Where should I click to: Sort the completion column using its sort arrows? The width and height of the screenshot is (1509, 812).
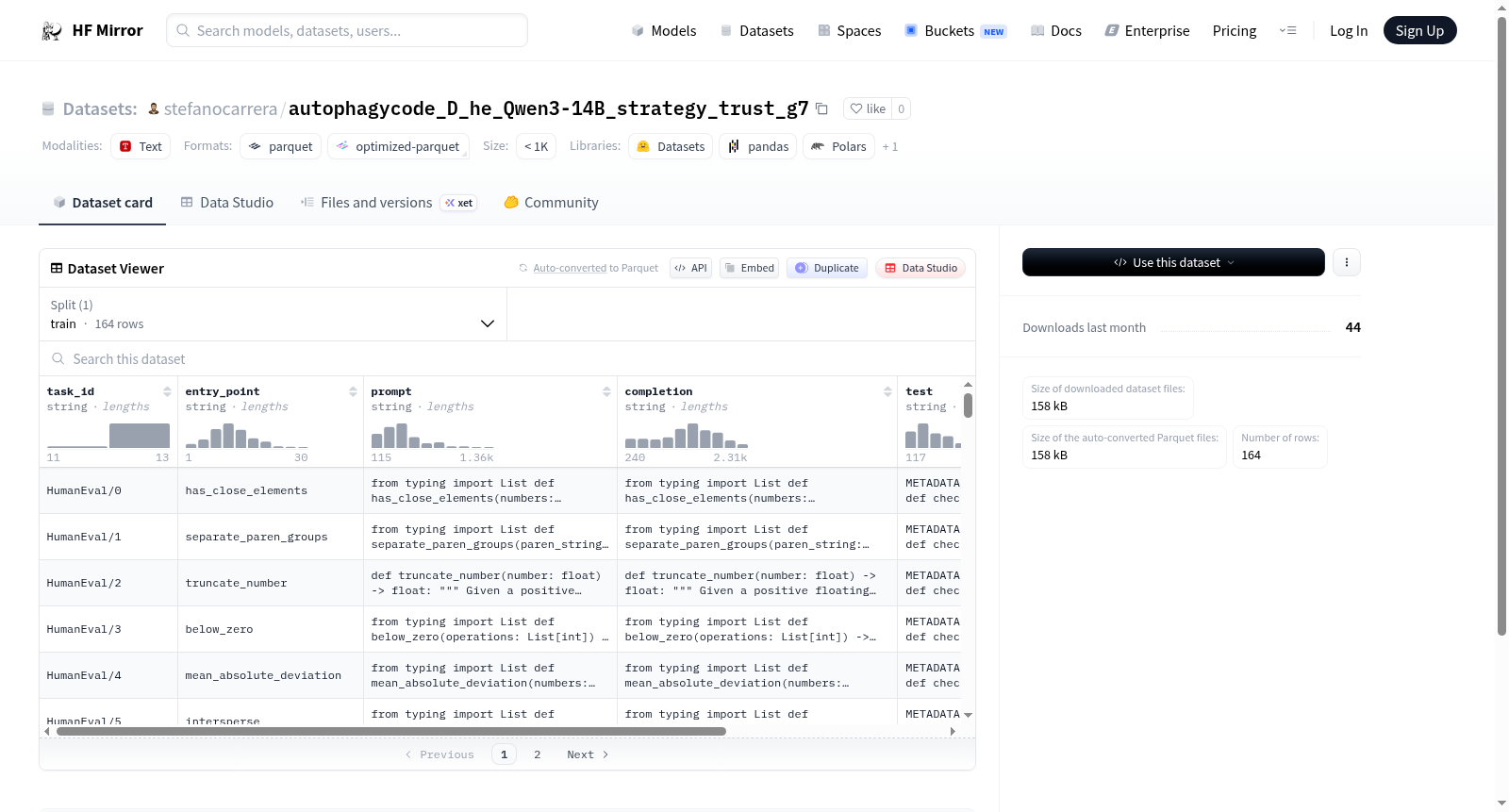[x=887, y=391]
